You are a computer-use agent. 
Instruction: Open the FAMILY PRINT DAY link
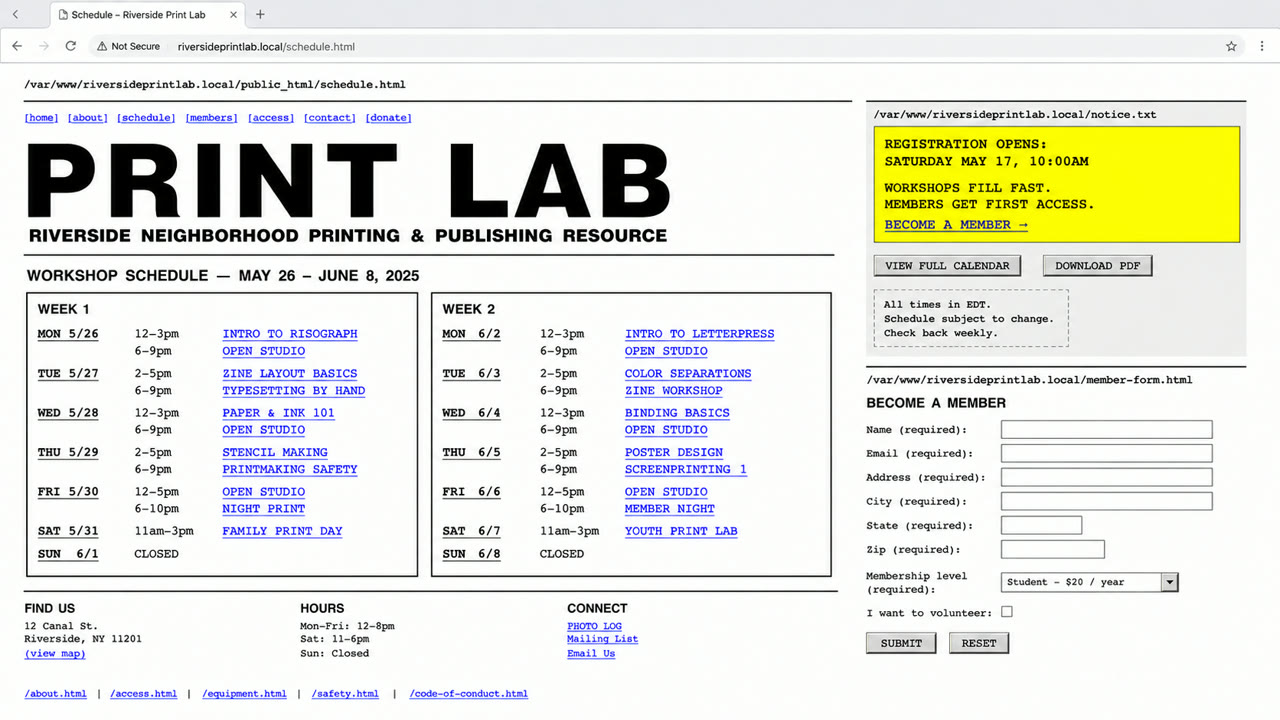point(282,531)
